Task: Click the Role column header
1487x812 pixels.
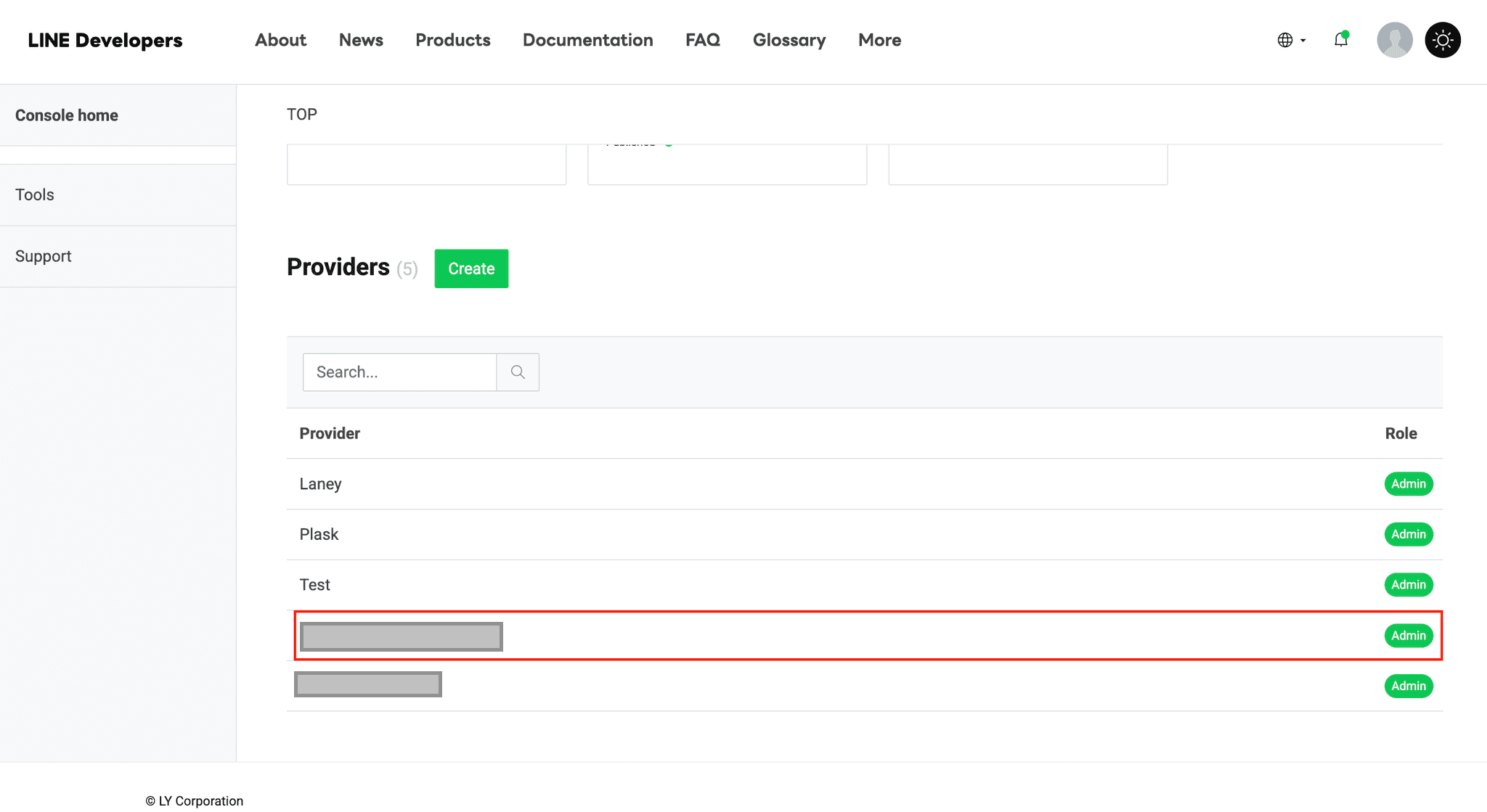Action: click(x=1401, y=434)
